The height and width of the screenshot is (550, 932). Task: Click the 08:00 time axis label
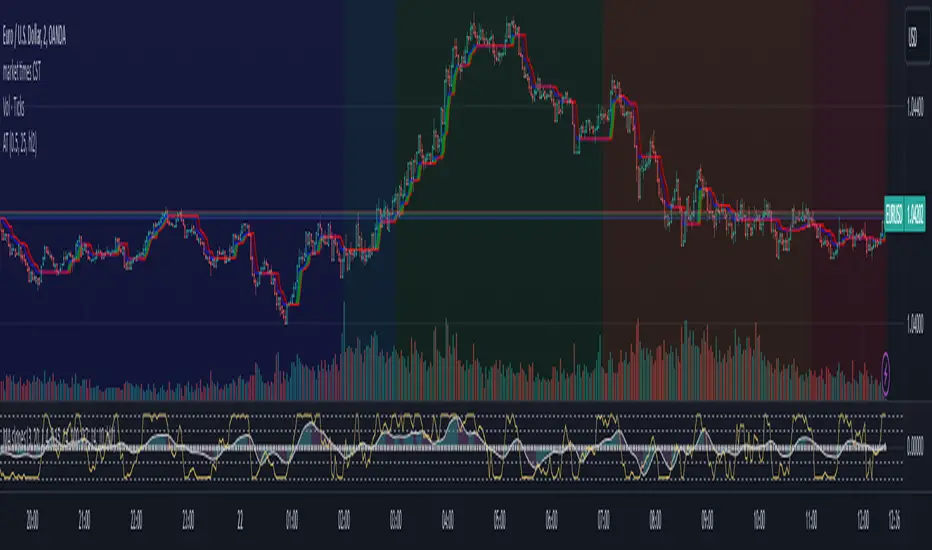pyautogui.click(x=655, y=521)
